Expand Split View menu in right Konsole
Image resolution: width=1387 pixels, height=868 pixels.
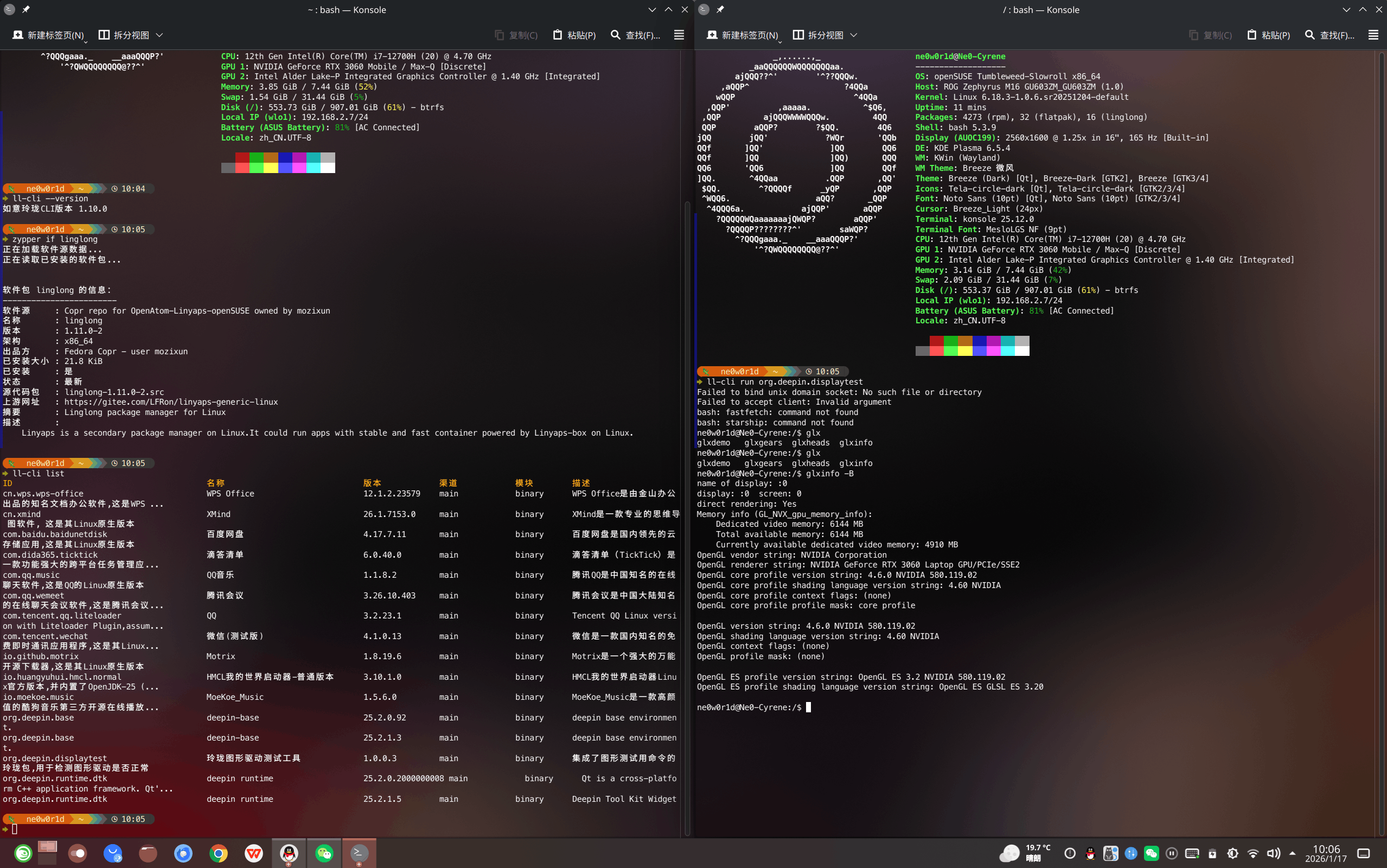tap(825, 35)
